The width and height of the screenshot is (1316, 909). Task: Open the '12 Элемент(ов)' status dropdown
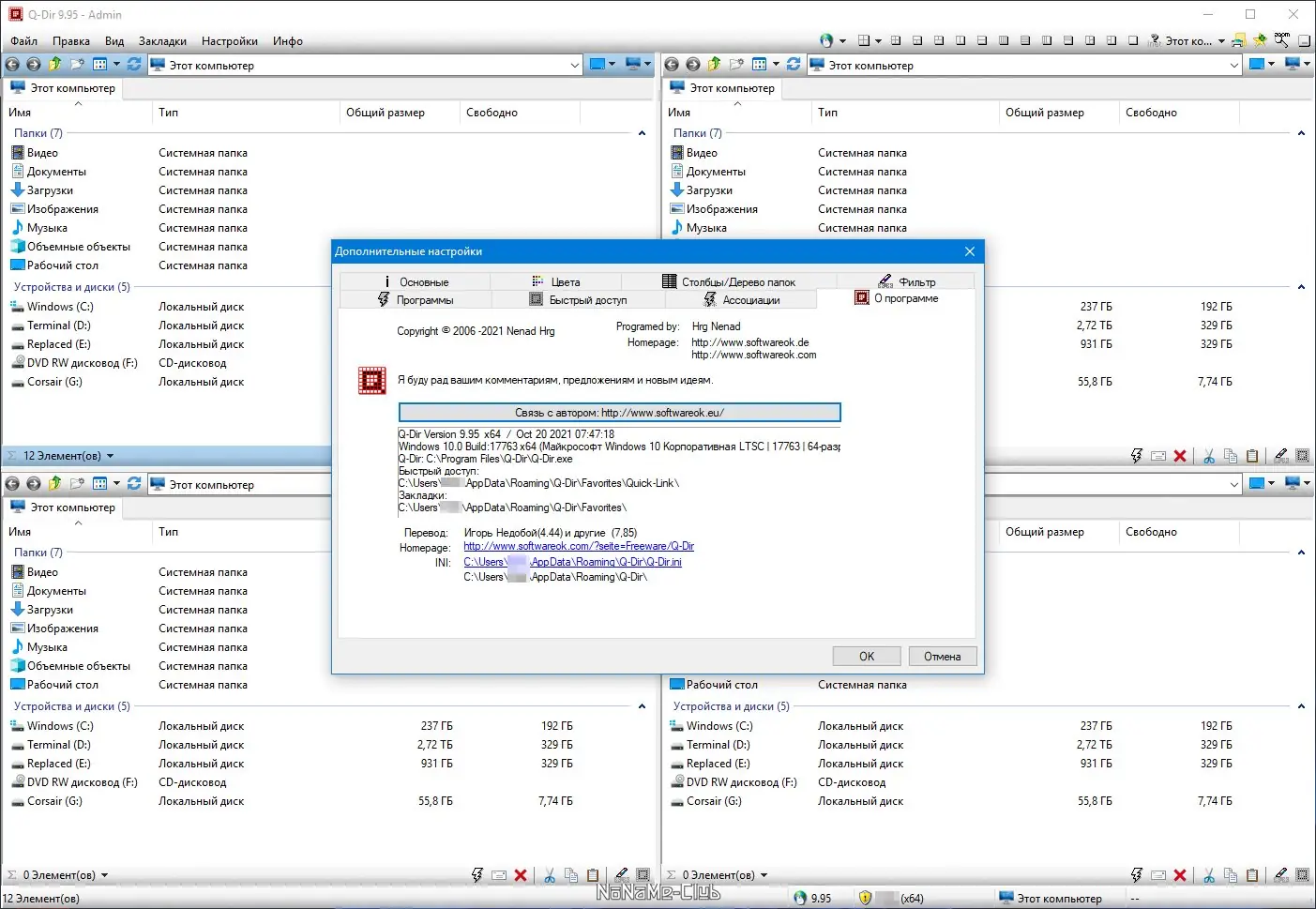pyautogui.click(x=110, y=456)
